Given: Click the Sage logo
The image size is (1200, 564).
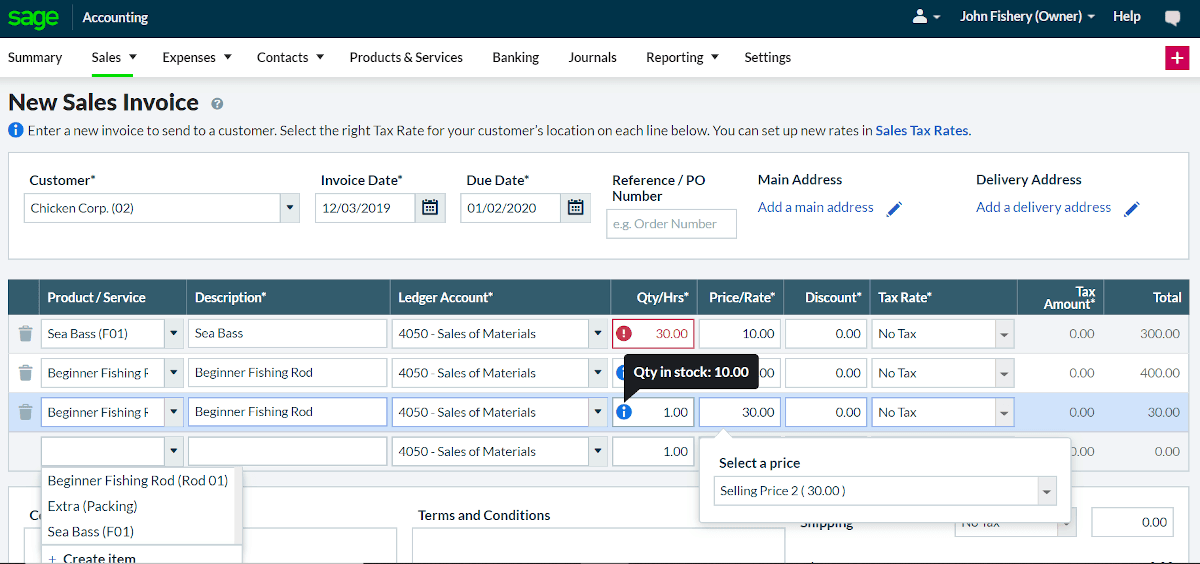Looking at the screenshot, I should coord(33,17).
